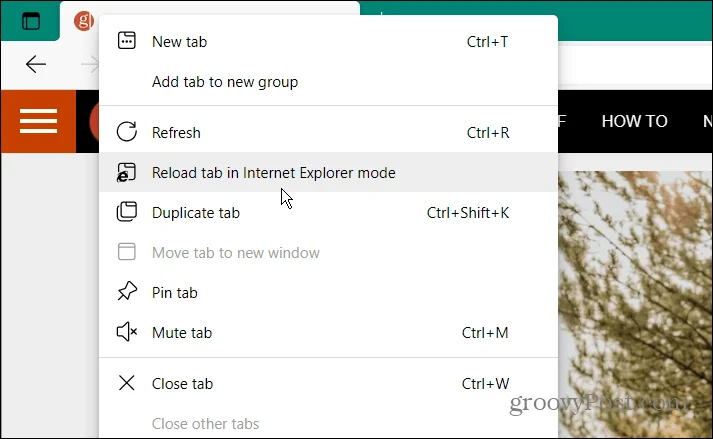Choose Close tab from the menu
Viewport: 713px width, 439px height.
328,383
